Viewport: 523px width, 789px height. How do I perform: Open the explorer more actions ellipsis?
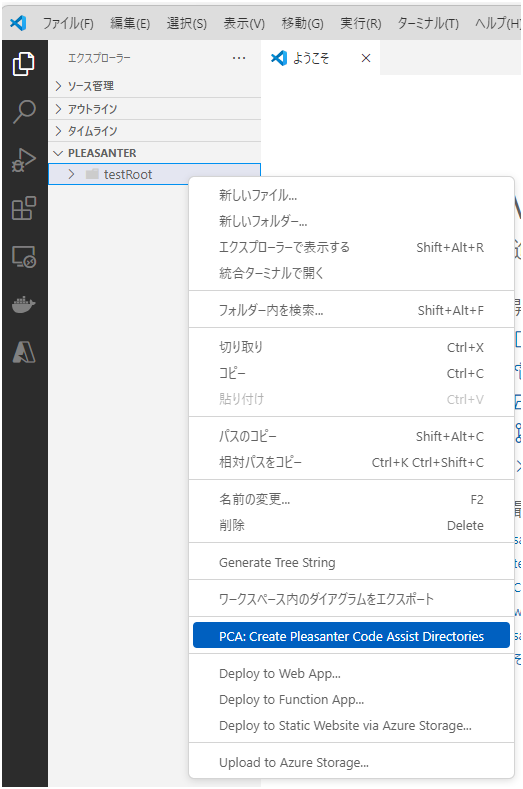pos(239,58)
